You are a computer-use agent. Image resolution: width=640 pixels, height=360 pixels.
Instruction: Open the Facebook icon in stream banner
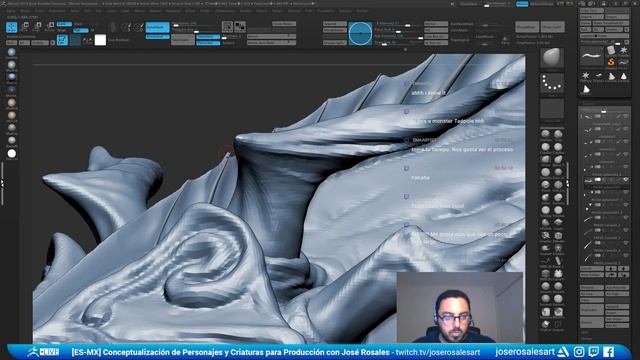609,351
